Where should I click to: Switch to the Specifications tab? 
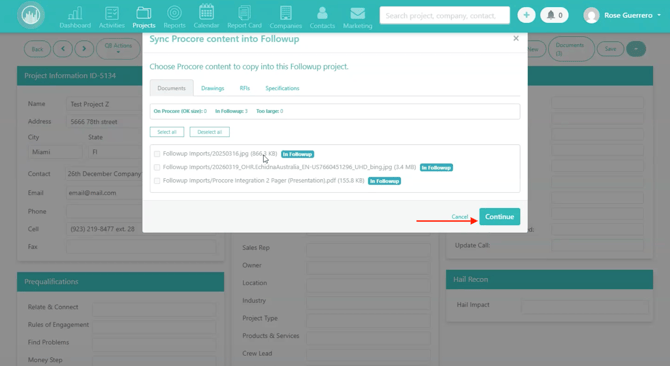(x=282, y=88)
